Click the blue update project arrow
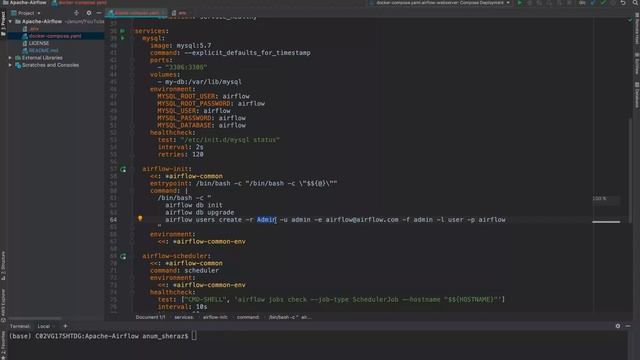Image resolution: width=640 pixels, height=360 pixels. (x=593, y=3)
